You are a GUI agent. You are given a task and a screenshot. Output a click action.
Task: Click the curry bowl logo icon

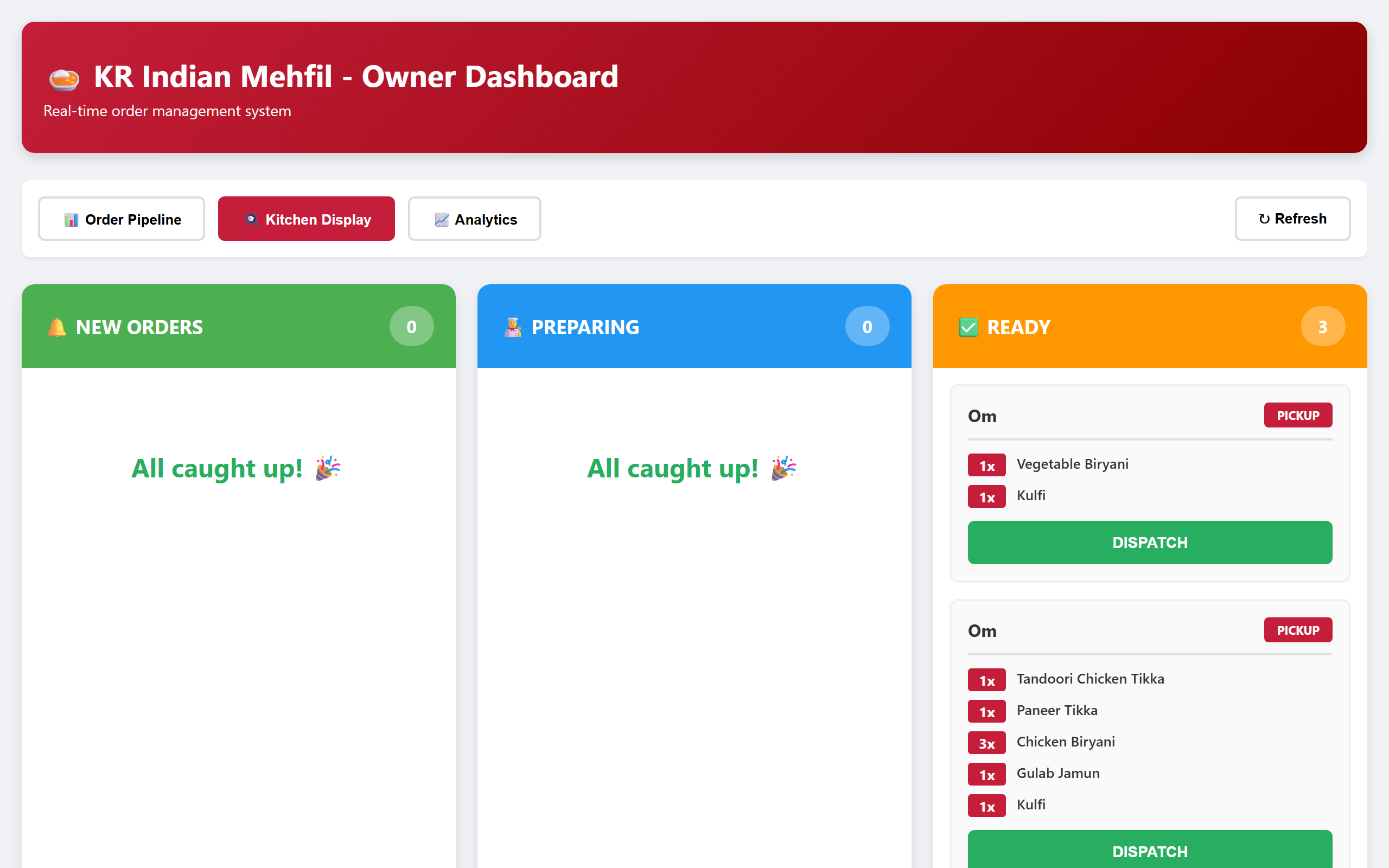tap(63, 79)
